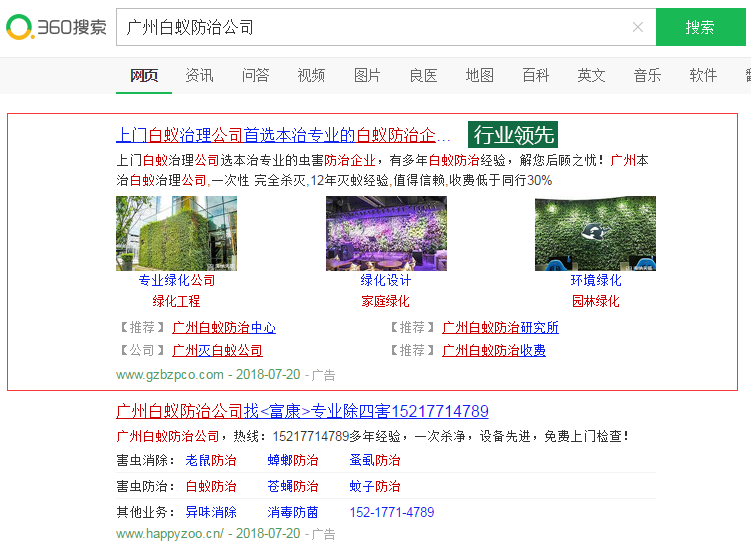The width and height of the screenshot is (751, 551).
Task: Click the 专业绿化公司 link
Action: click(x=177, y=280)
